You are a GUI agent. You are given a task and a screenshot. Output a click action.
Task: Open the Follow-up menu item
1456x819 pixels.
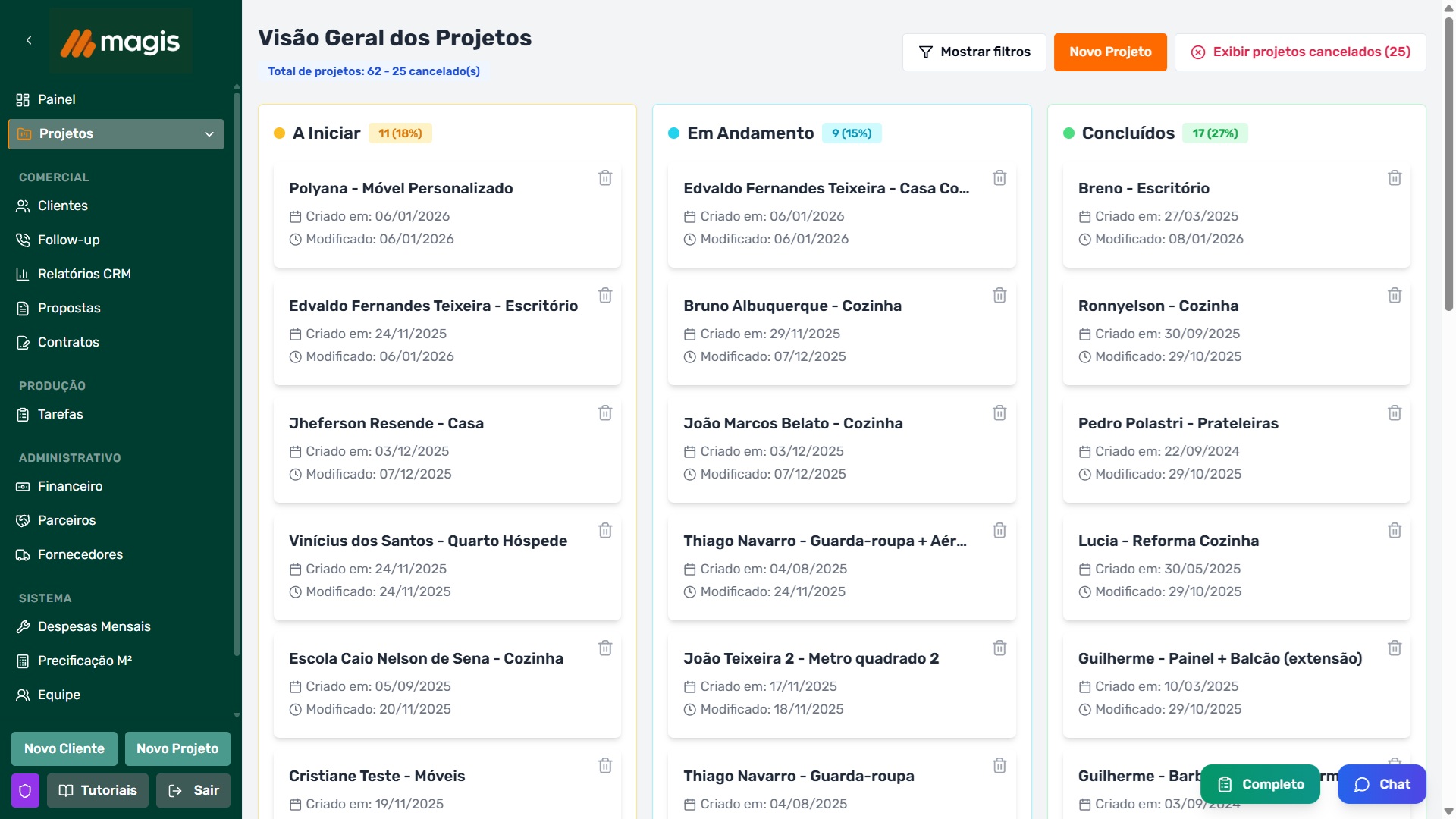pos(69,240)
